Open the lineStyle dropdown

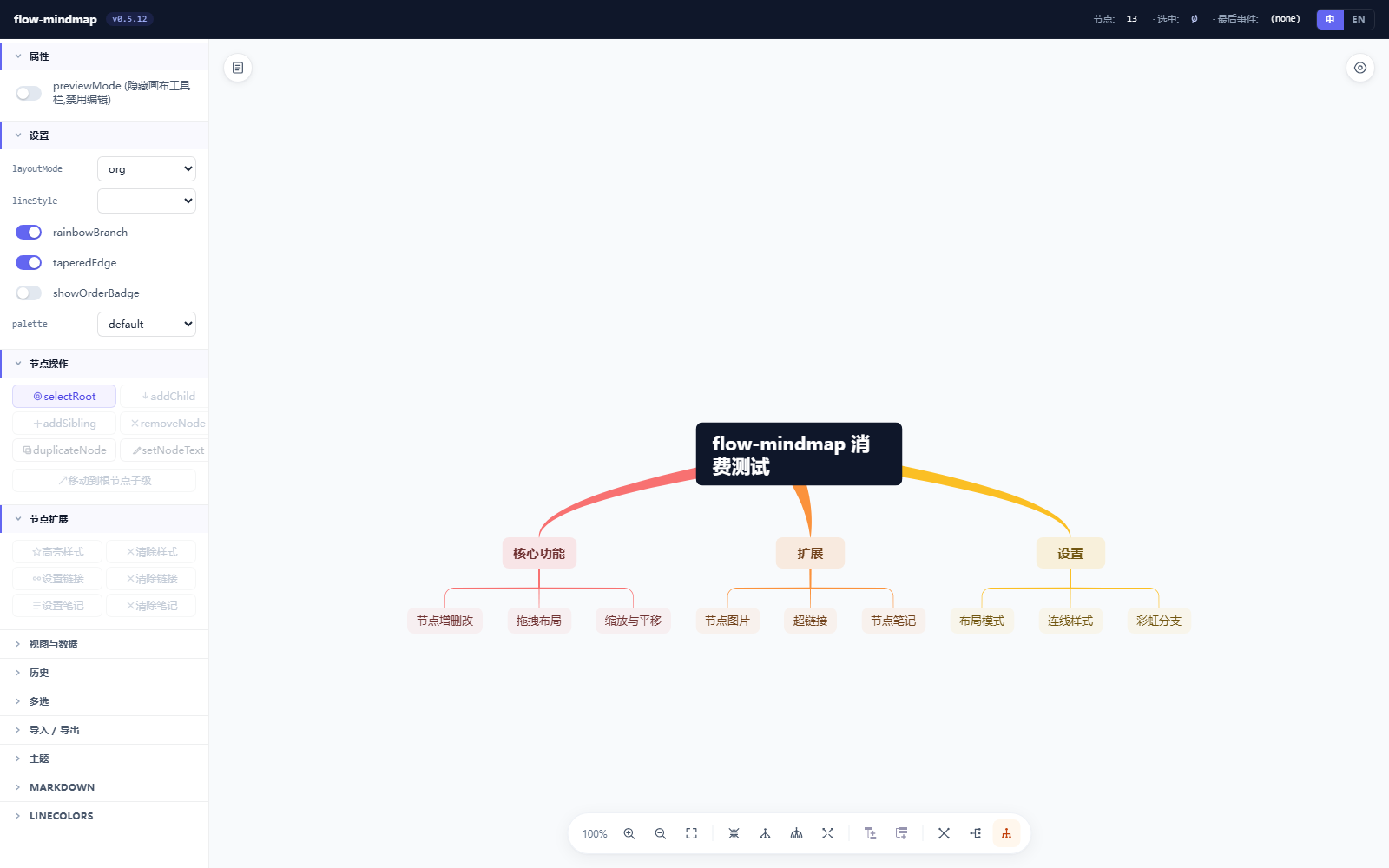[x=147, y=201]
